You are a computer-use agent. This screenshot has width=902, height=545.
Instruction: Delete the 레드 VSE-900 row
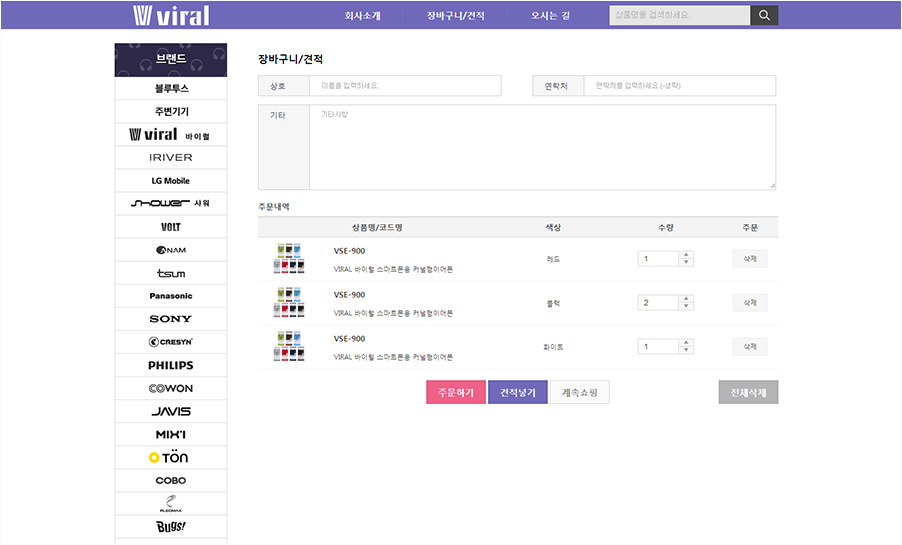[750, 259]
